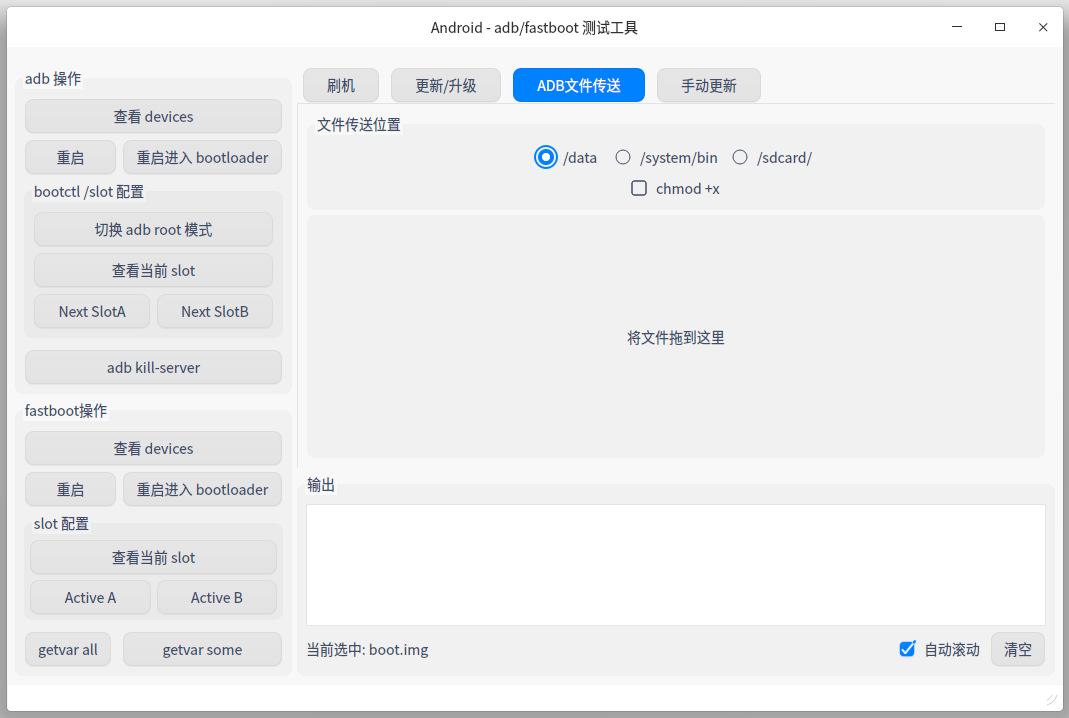Click Active B in fastboot slot 配置
The width and height of the screenshot is (1069, 718).
click(217, 597)
